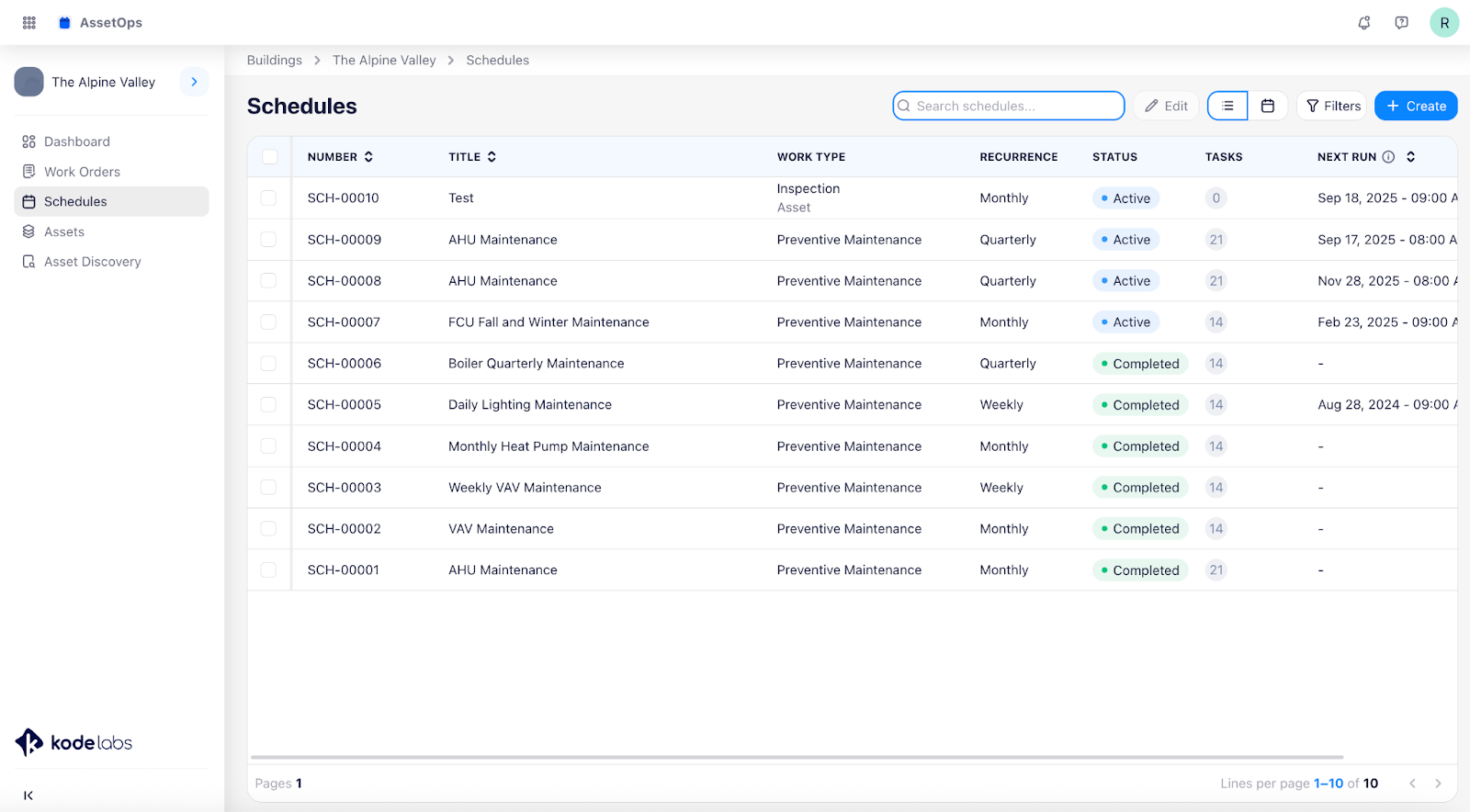Select the SCH-00007 row checkbox
The height and width of the screenshot is (812, 1470).
click(268, 322)
